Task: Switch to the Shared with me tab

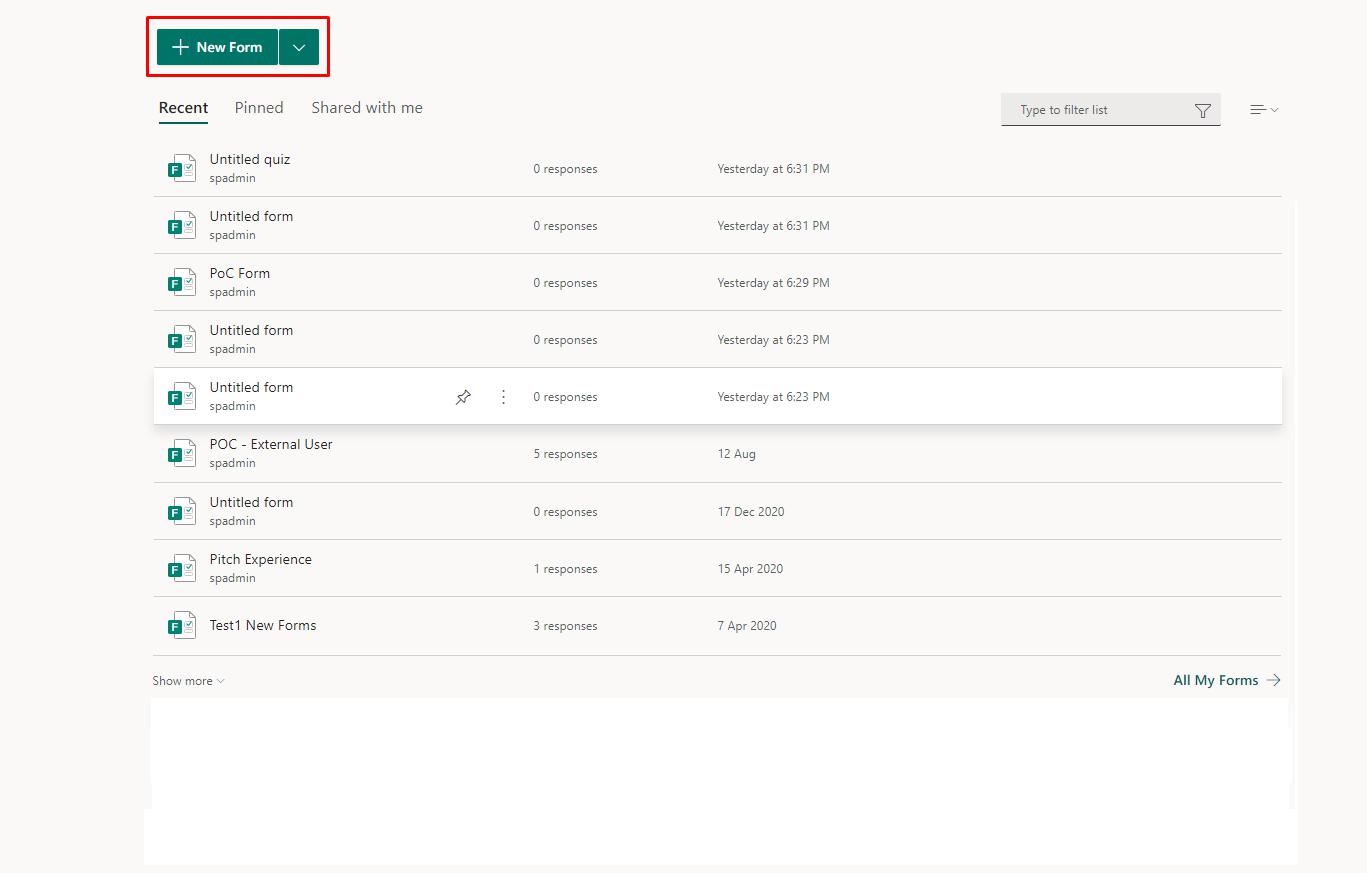Action: coord(367,108)
